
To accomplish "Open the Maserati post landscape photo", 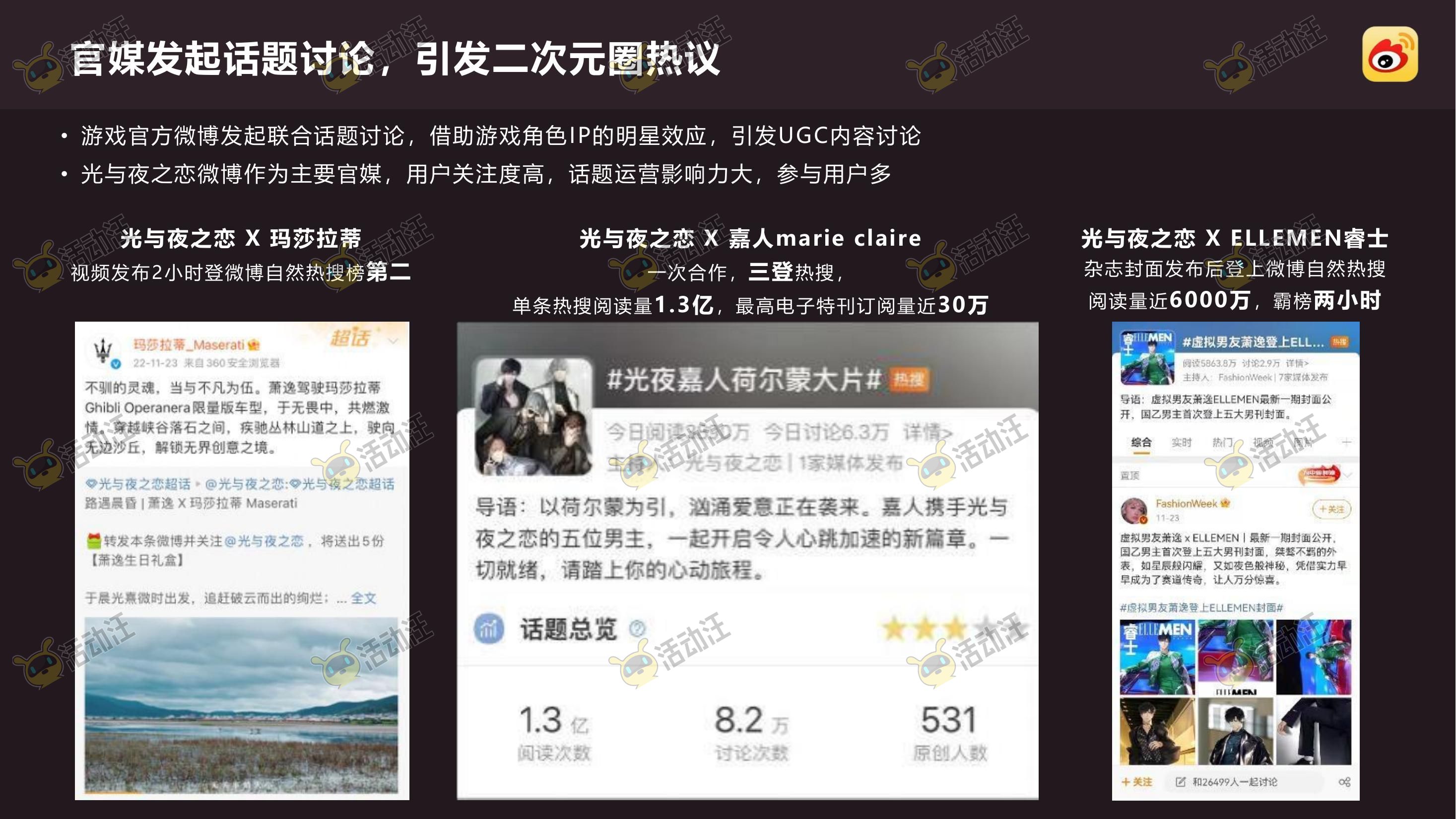I will 241,705.
